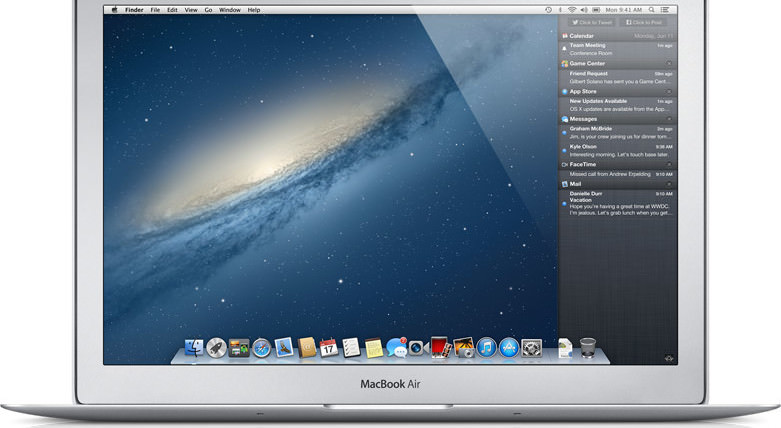Open the File menu
Viewport: 781px width, 428px height.
[155, 9]
